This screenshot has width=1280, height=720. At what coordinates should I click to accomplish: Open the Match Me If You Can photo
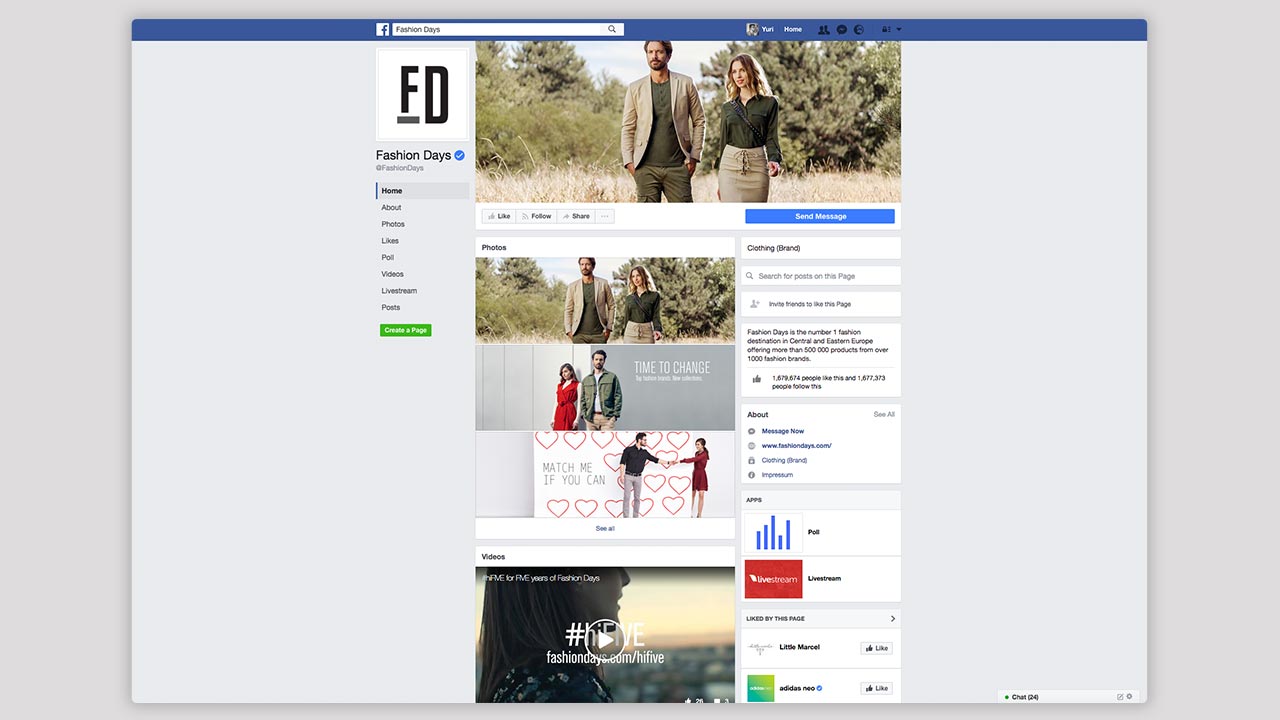(605, 474)
